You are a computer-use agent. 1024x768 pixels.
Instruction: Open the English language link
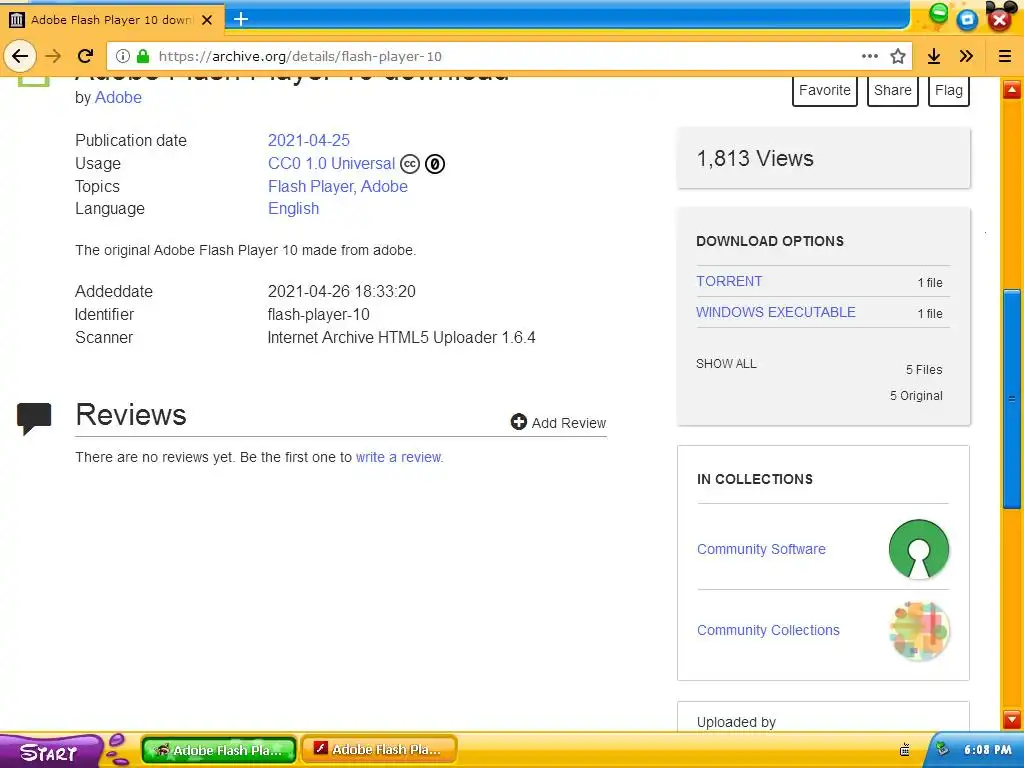pyautogui.click(x=293, y=208)
